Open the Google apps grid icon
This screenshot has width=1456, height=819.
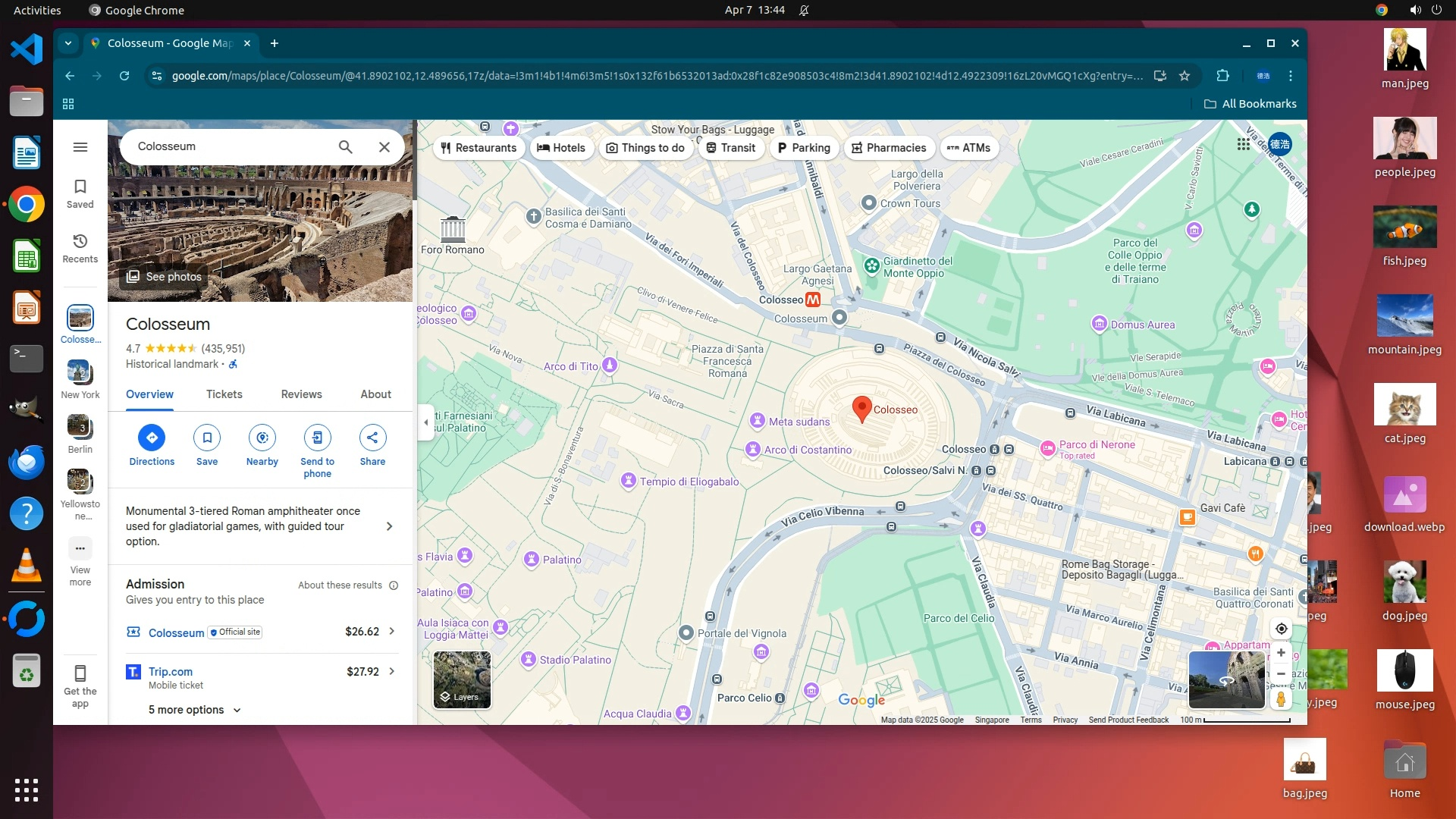pyautogui.click(x=1244, y=144)
